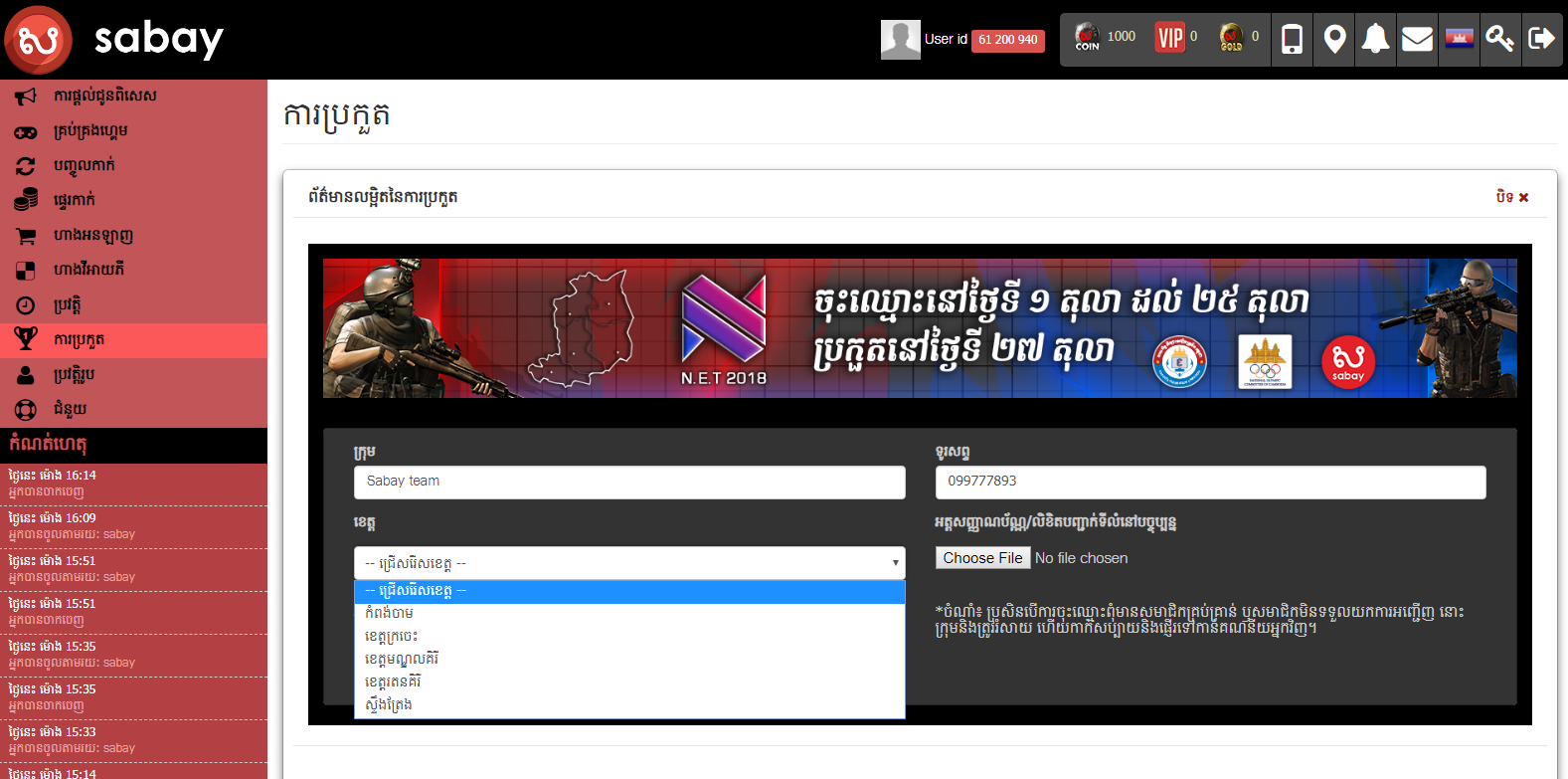Open notifications bell icon

pos(1375,40)
